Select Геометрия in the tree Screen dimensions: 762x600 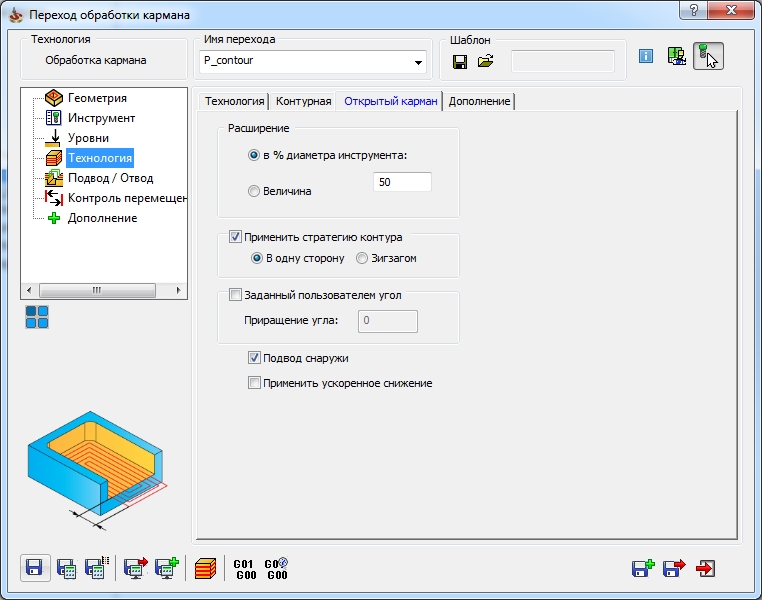click(x=97, y=98)
